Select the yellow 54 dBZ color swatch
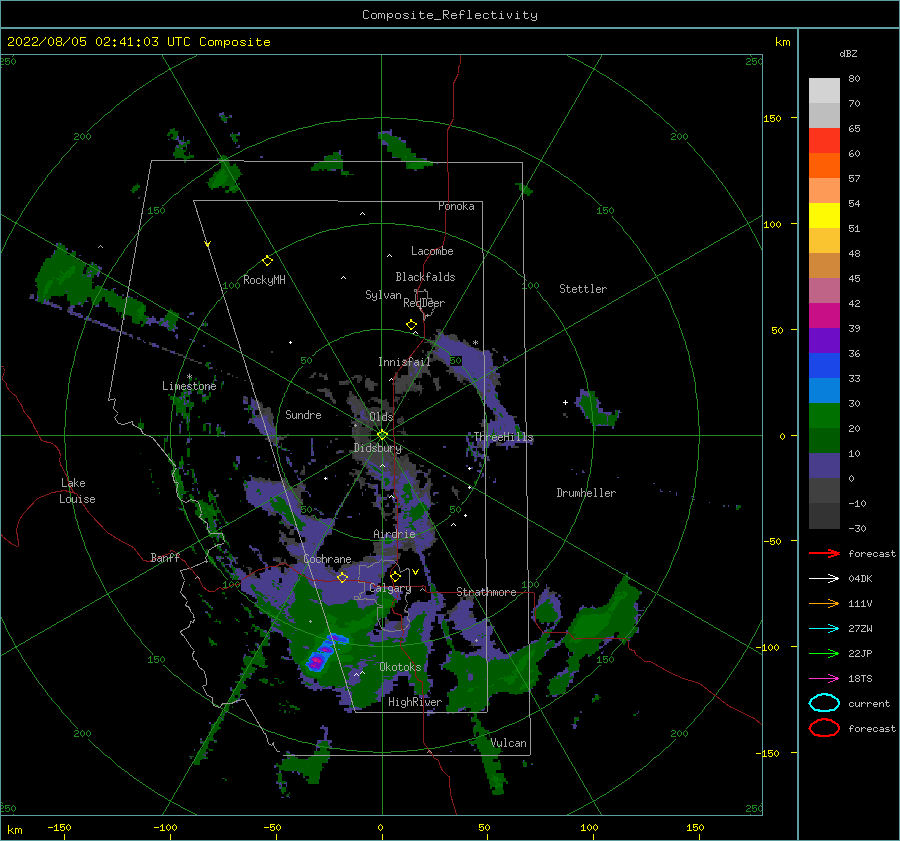 pyautogui.click(x=824, y=215)
